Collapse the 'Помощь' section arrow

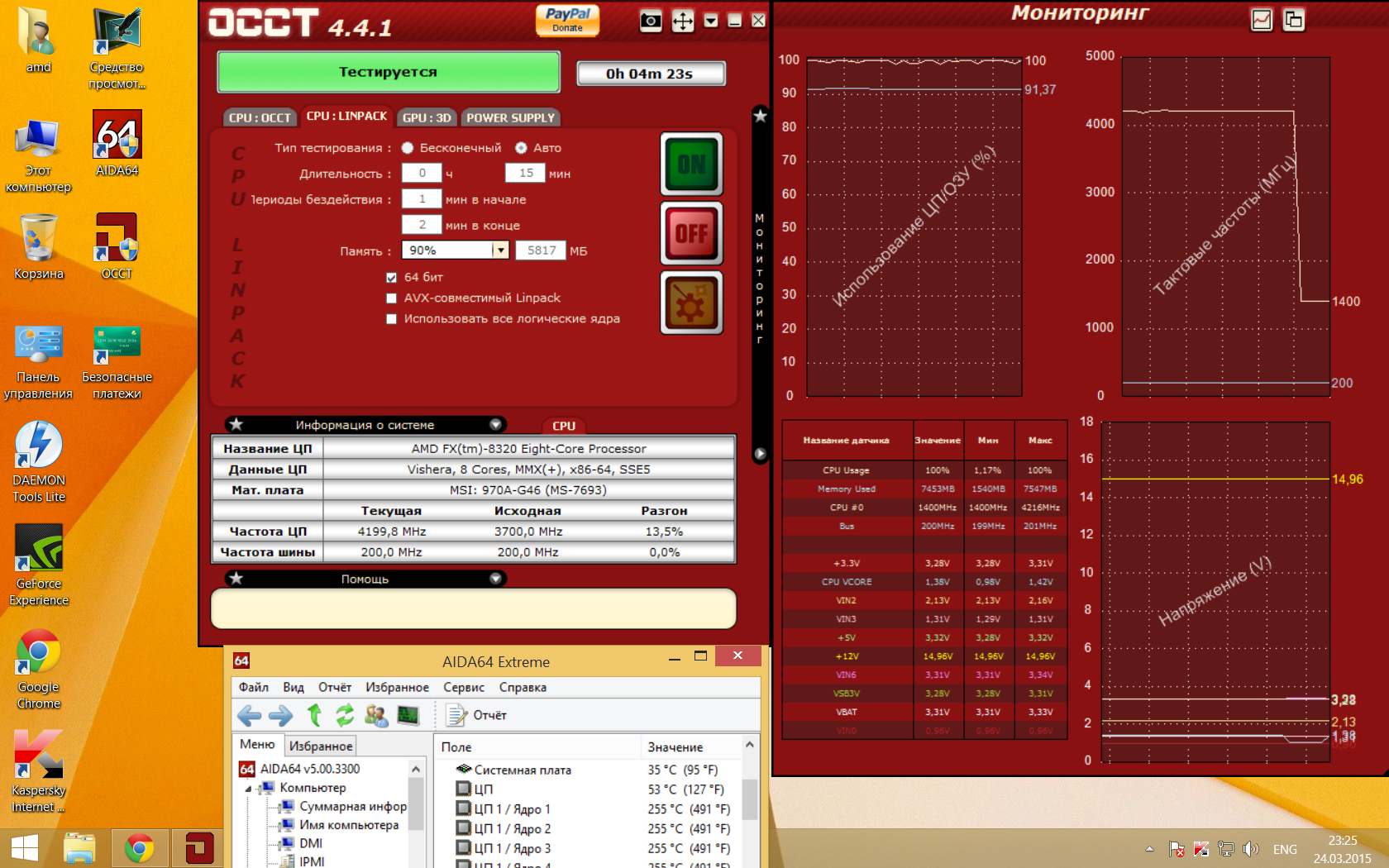[496, 579]
